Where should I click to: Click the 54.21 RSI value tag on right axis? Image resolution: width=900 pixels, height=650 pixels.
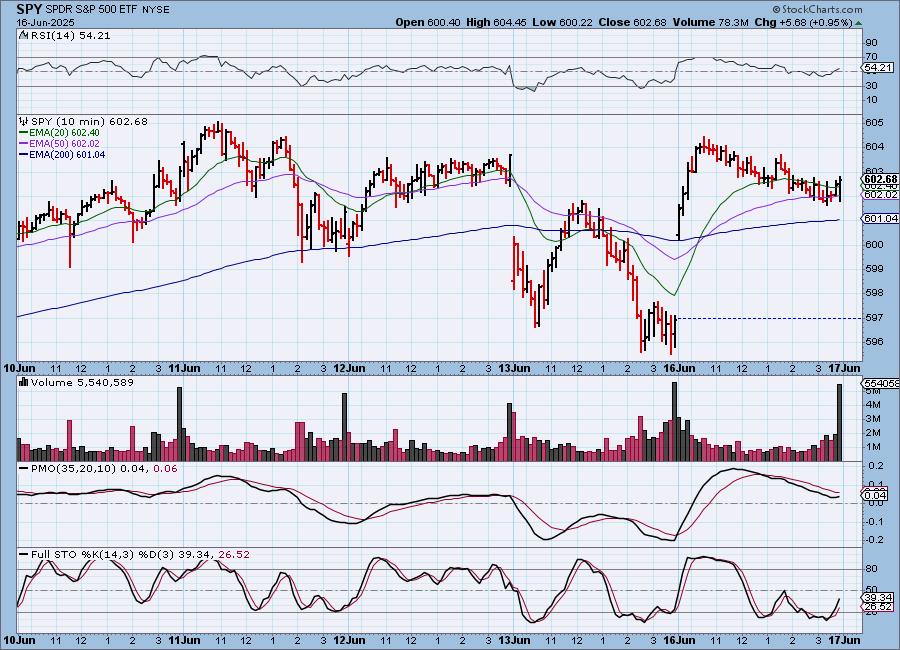click(877, 68)
